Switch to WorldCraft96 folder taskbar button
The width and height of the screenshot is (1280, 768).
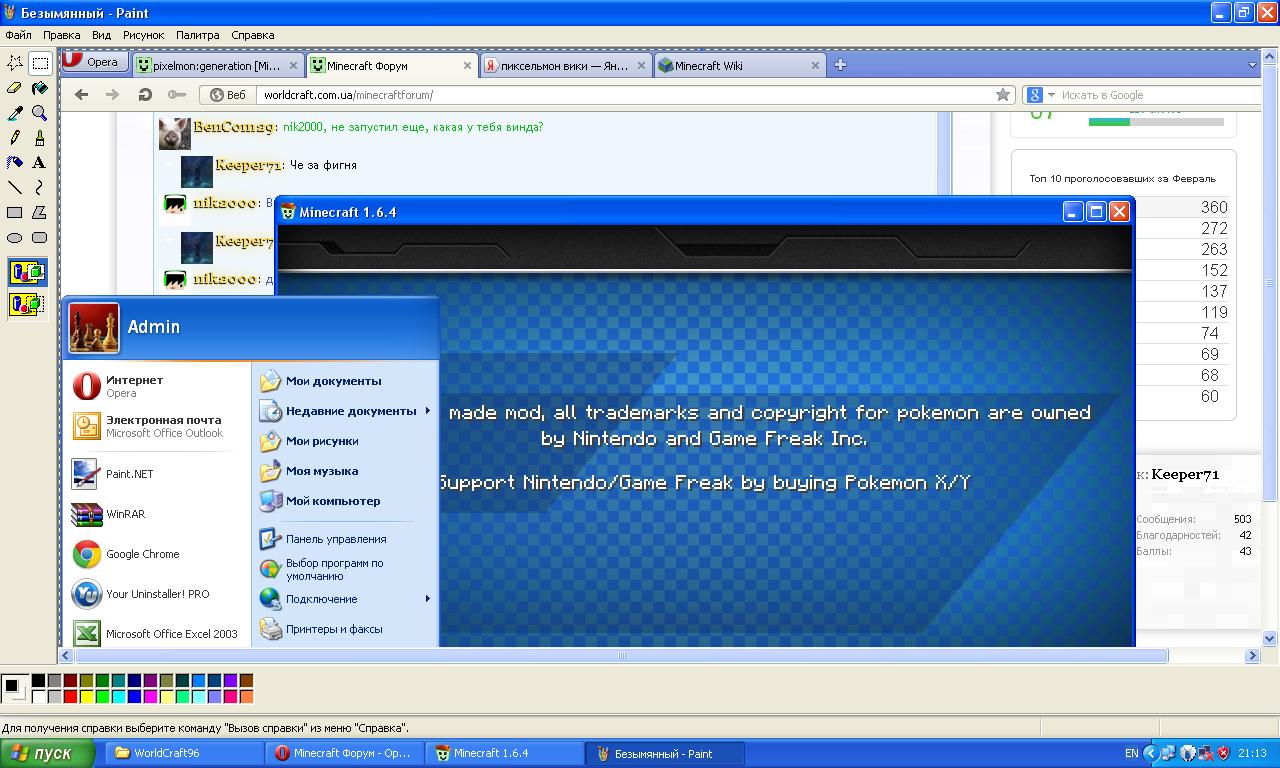click(184, 753)
